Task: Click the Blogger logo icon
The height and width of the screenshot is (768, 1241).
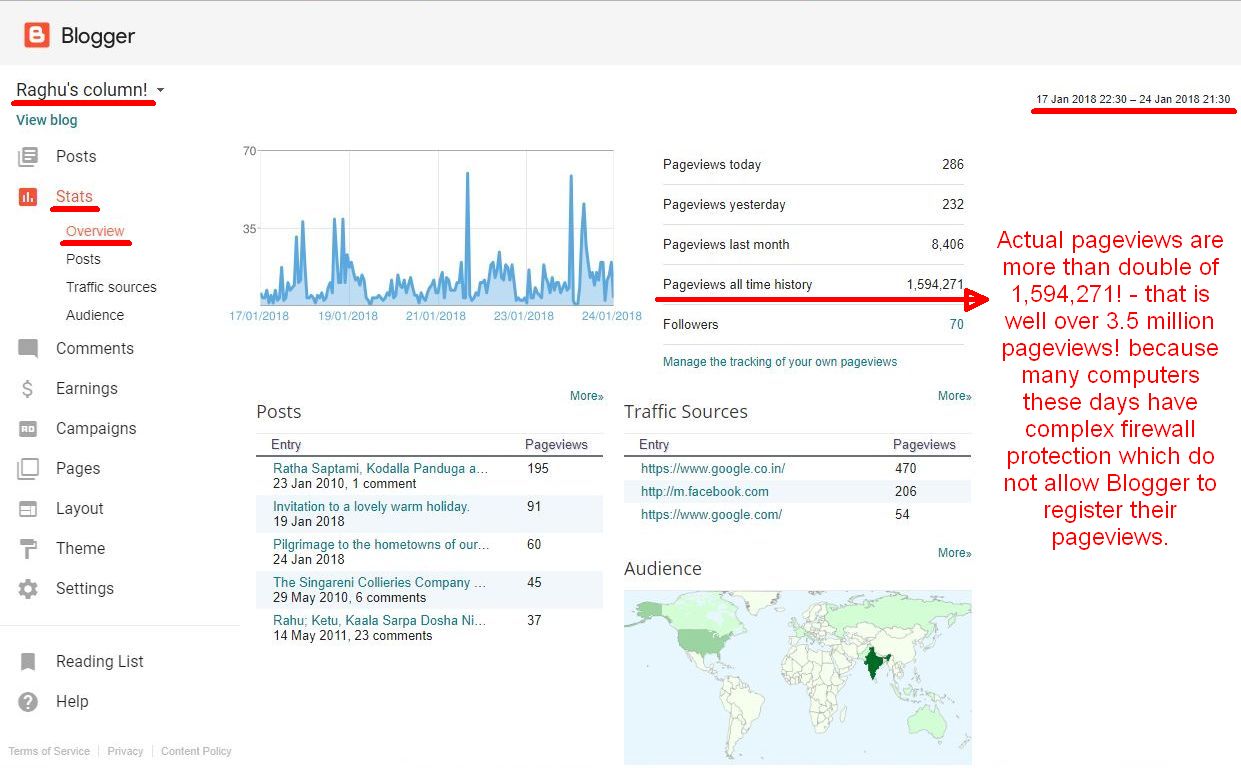Action: tap(37, 36)
